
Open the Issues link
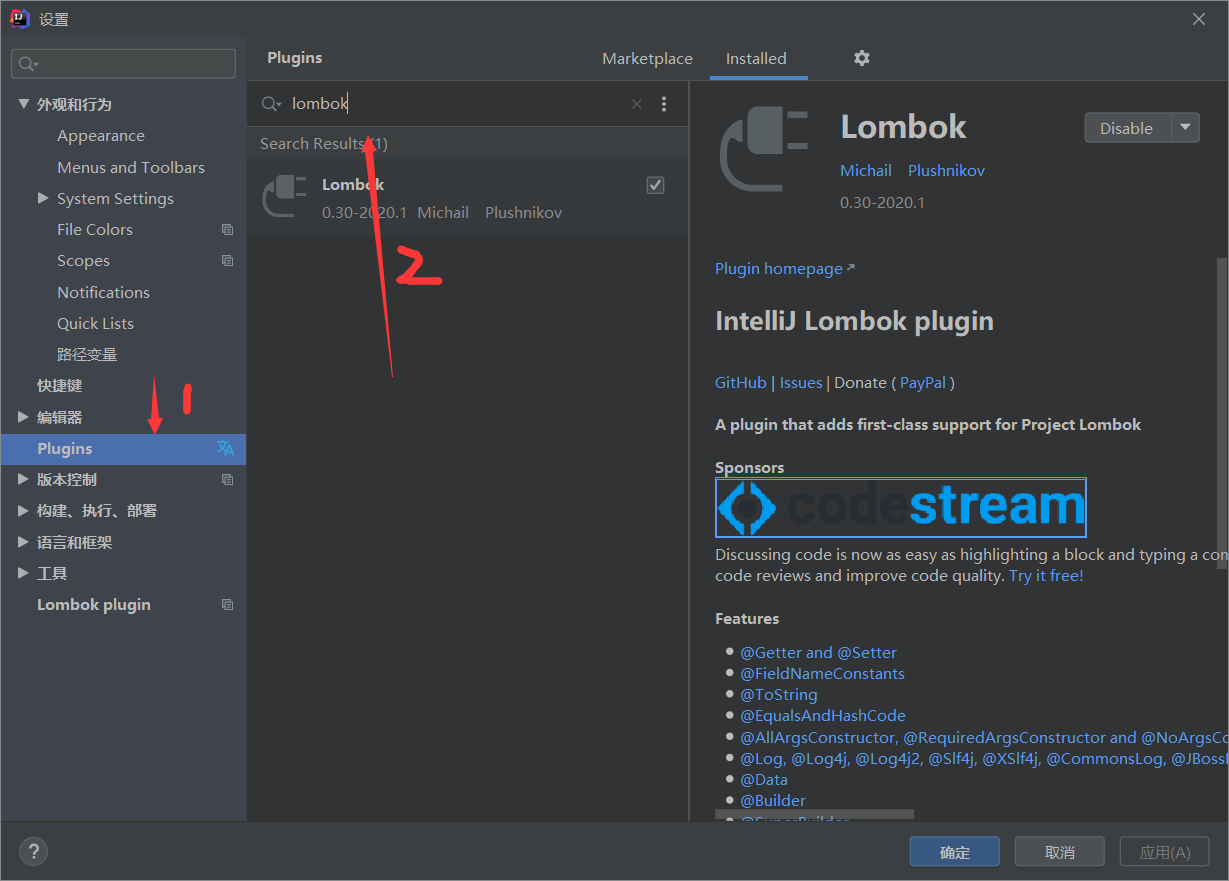coord(801,382)
